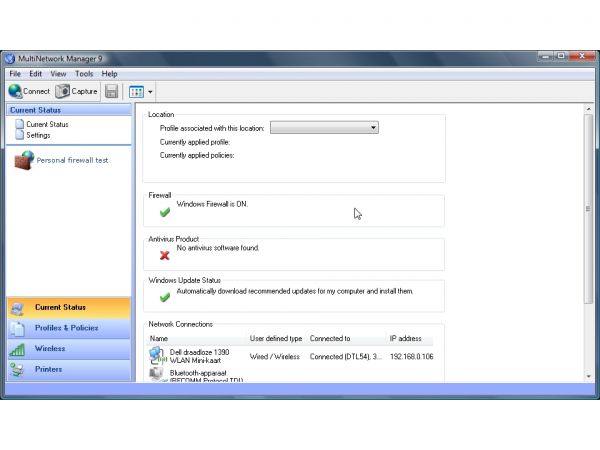Select Settings tree item
Viewport: 600px width, 450px height.
(x=38, y=135)
